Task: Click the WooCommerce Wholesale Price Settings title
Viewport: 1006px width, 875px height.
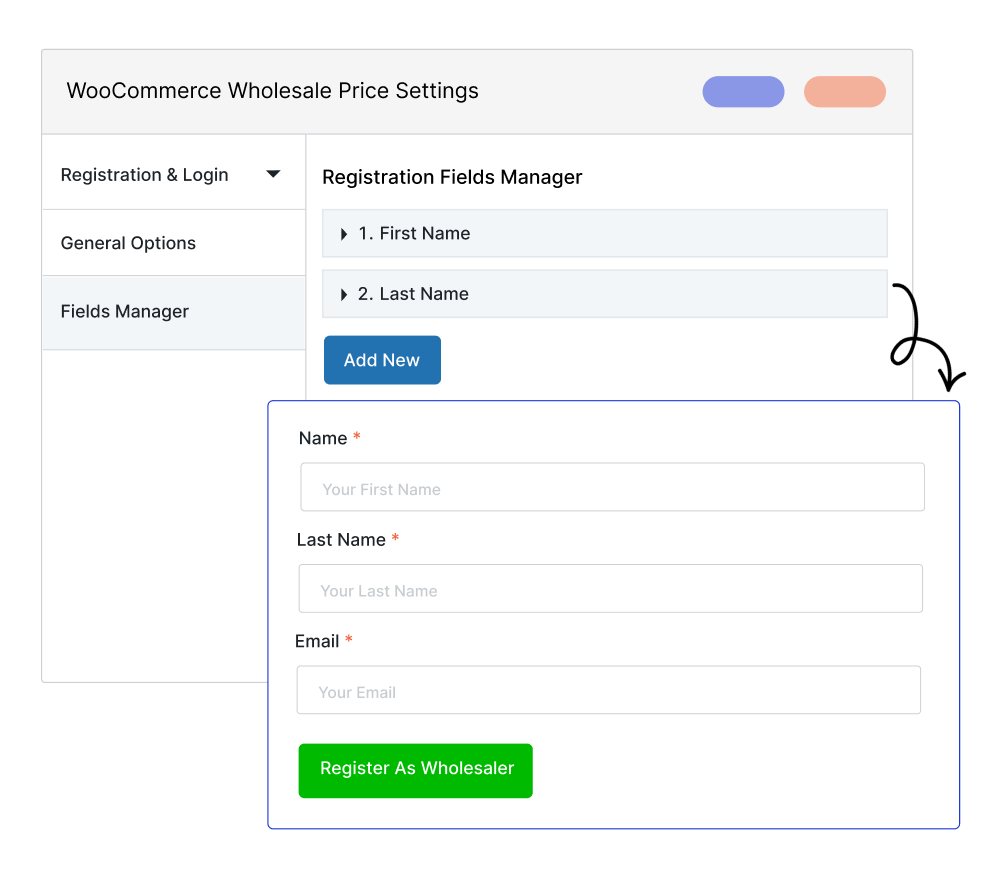Action: [x=273, y=90]
